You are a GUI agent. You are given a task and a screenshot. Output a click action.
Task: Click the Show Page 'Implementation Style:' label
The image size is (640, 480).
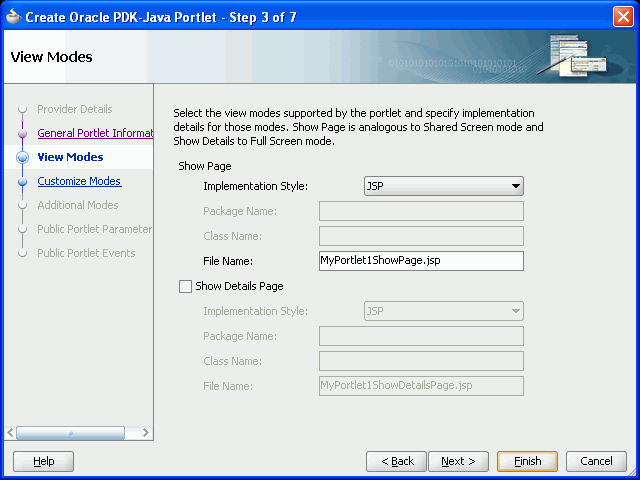(256, 186)
